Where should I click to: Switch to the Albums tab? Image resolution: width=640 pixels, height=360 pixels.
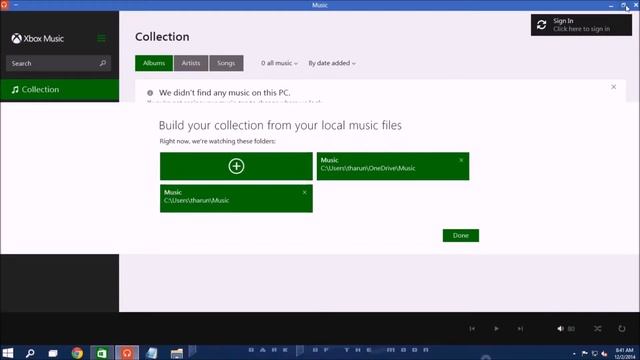point(154,63)
